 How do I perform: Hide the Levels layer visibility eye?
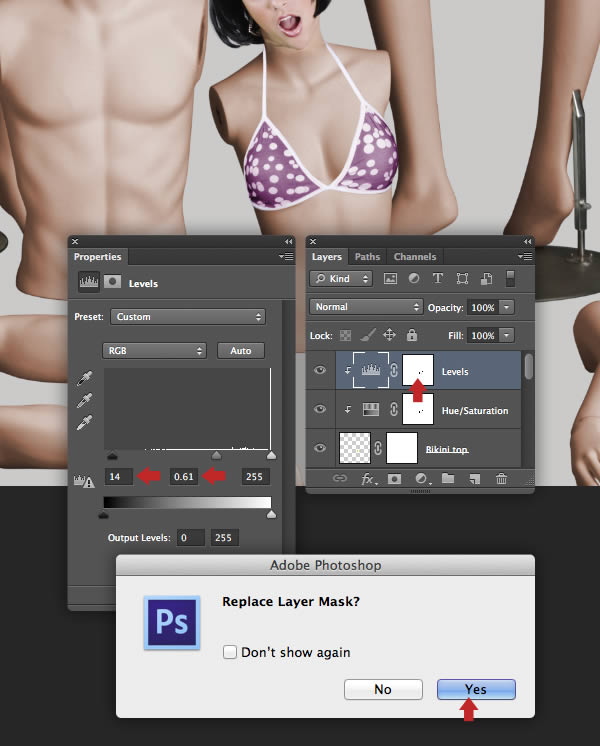[321, 371]
